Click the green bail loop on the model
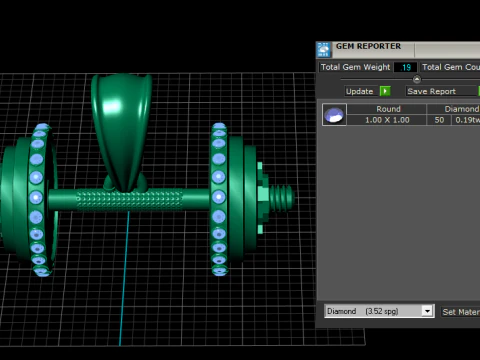This screenshot has width=480, height=360. (121, 133)
